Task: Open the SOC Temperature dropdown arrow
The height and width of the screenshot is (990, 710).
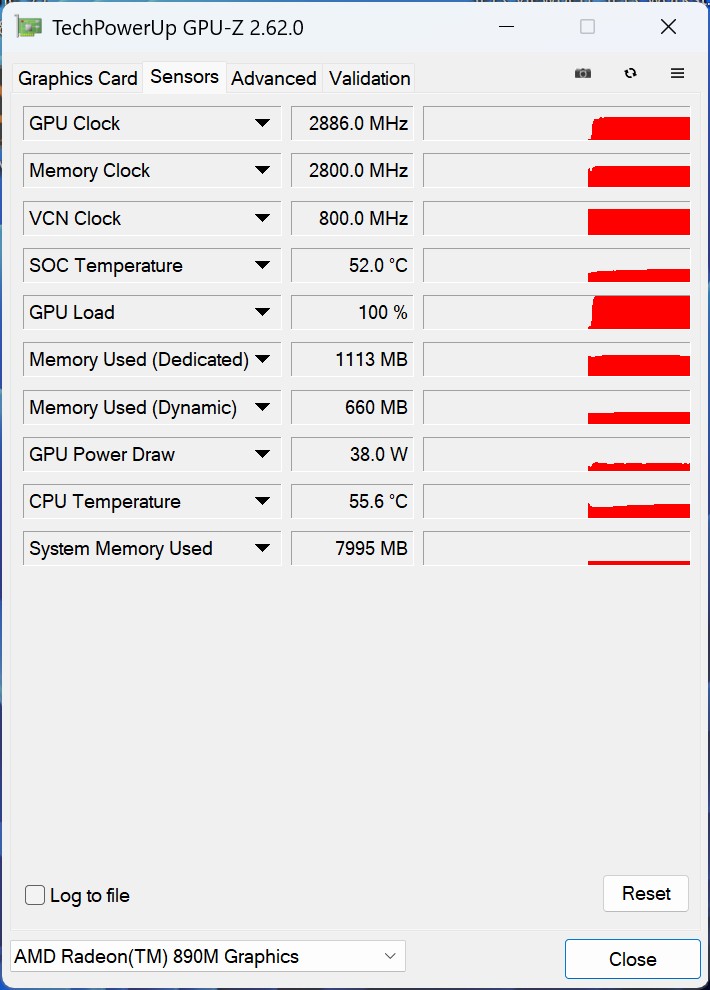Action: 262,266
